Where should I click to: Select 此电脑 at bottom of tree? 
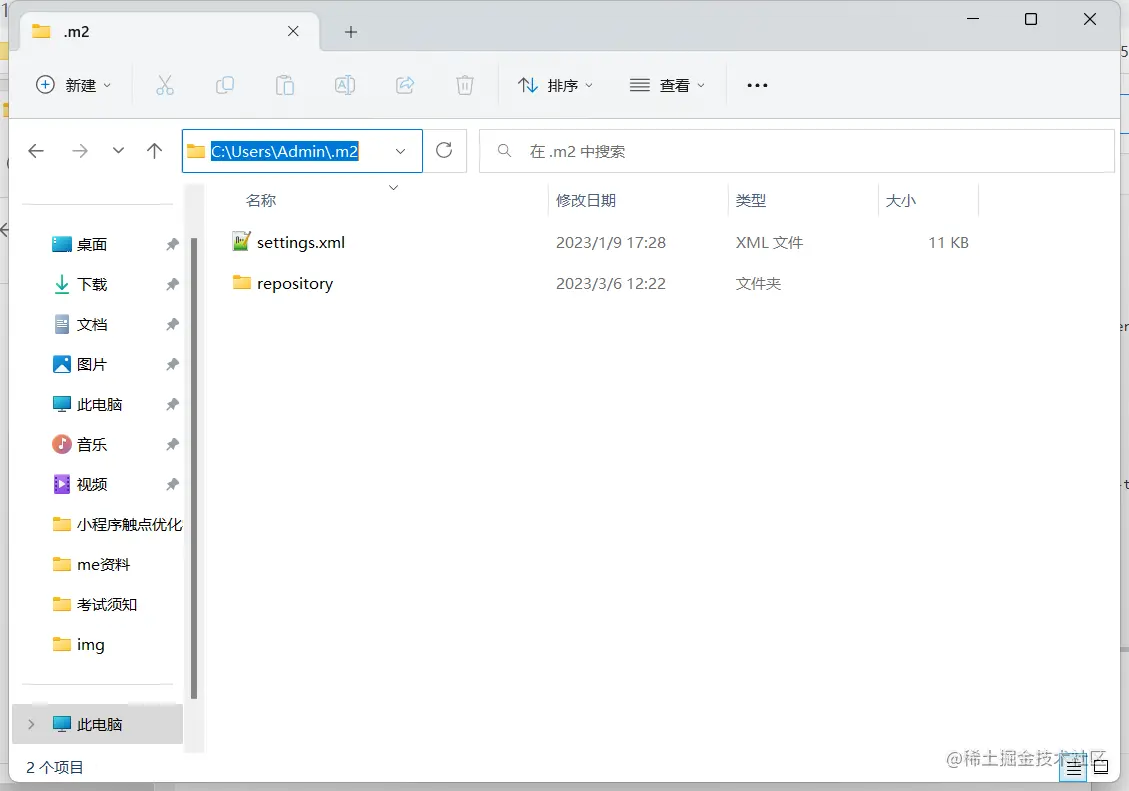click(98, 724)
